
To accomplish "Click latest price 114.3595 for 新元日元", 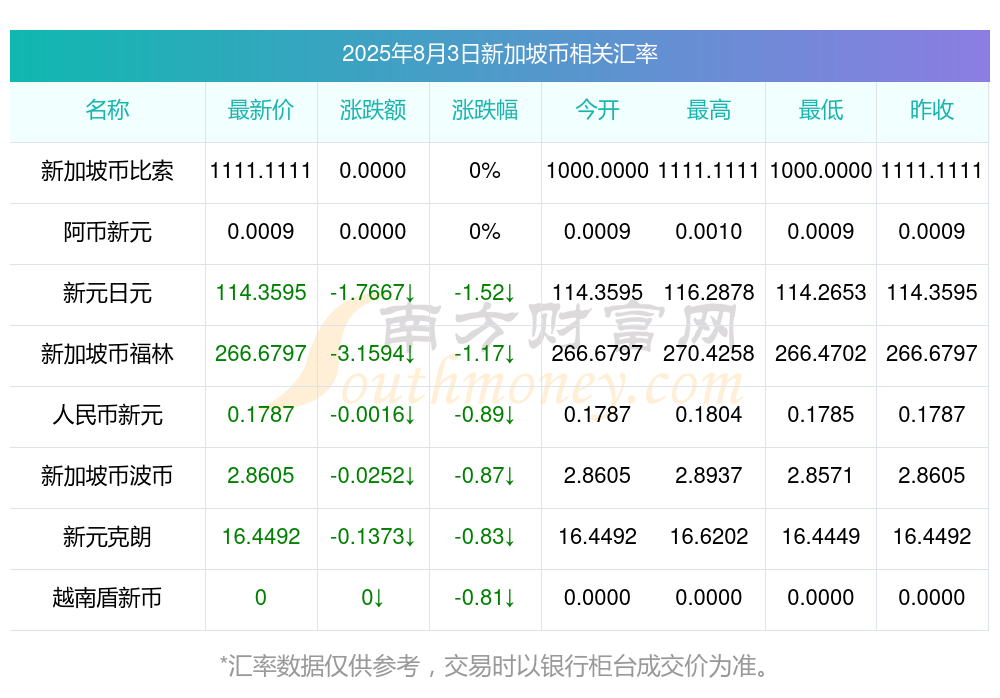I will [x=261, y=293].
